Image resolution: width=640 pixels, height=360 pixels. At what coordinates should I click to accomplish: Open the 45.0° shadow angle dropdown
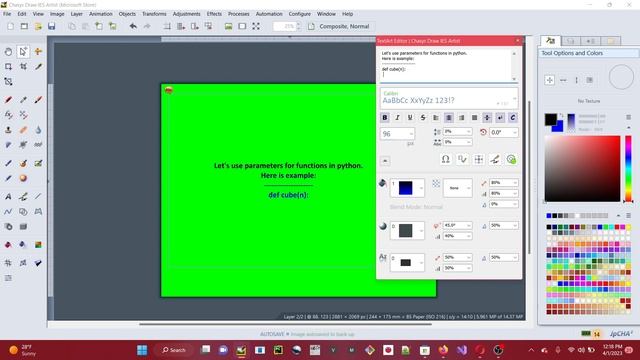(x=458, y=225)
